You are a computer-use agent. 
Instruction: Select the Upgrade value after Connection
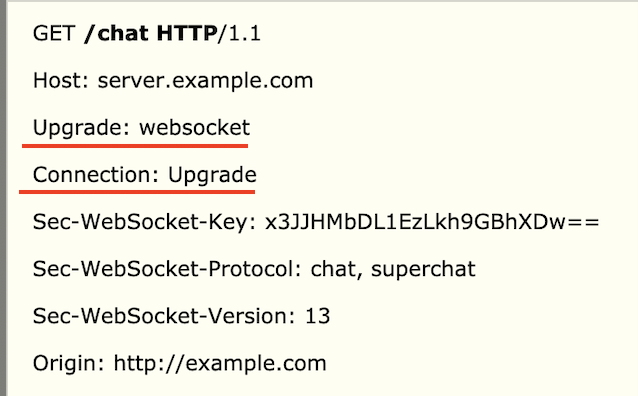212,176
